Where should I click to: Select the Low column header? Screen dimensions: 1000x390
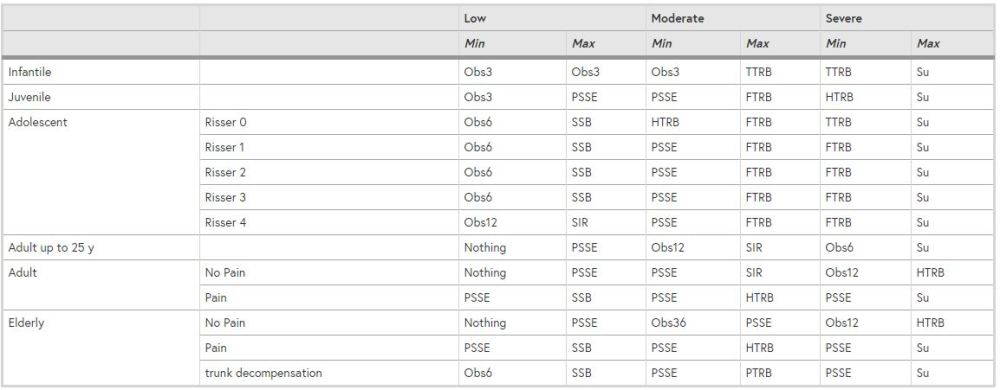(x=474, y=18)
